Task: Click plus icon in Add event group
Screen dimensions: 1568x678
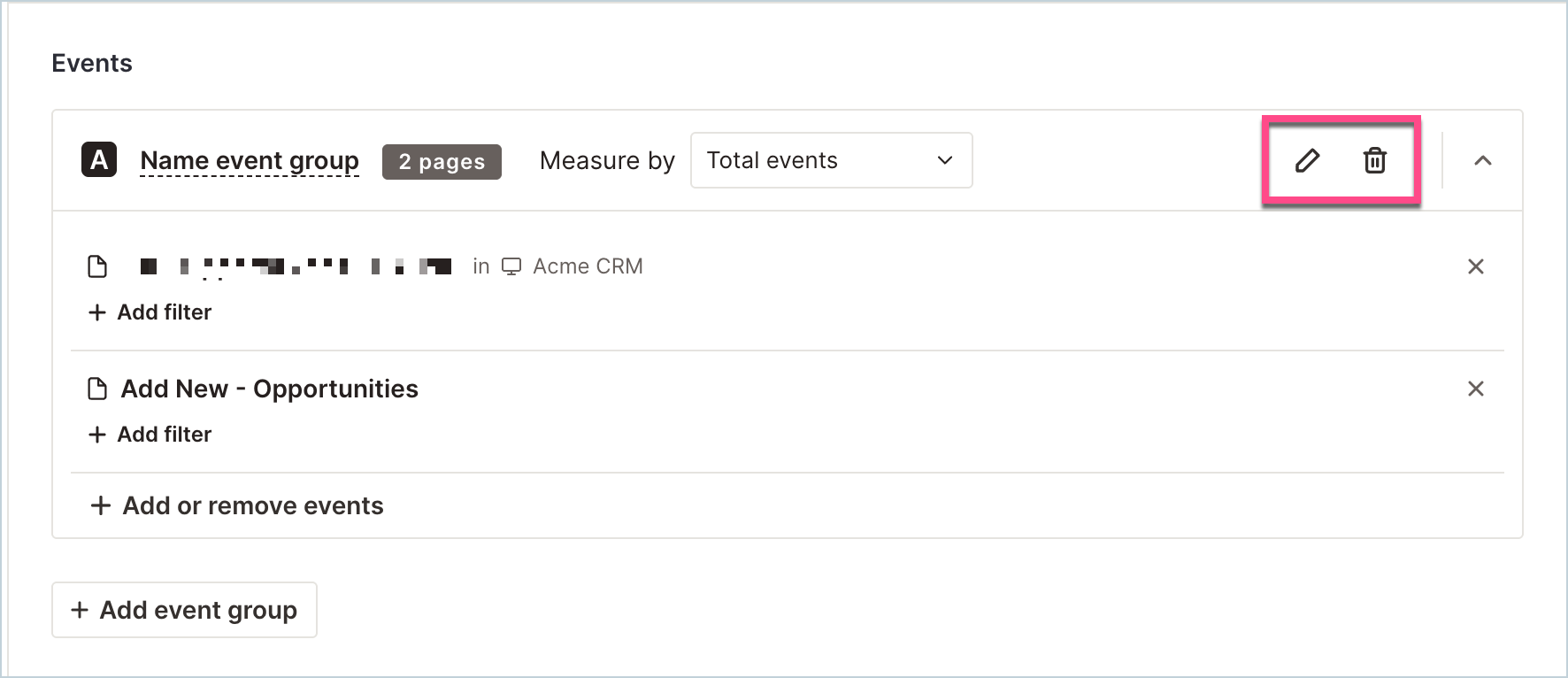Action: 80,610
